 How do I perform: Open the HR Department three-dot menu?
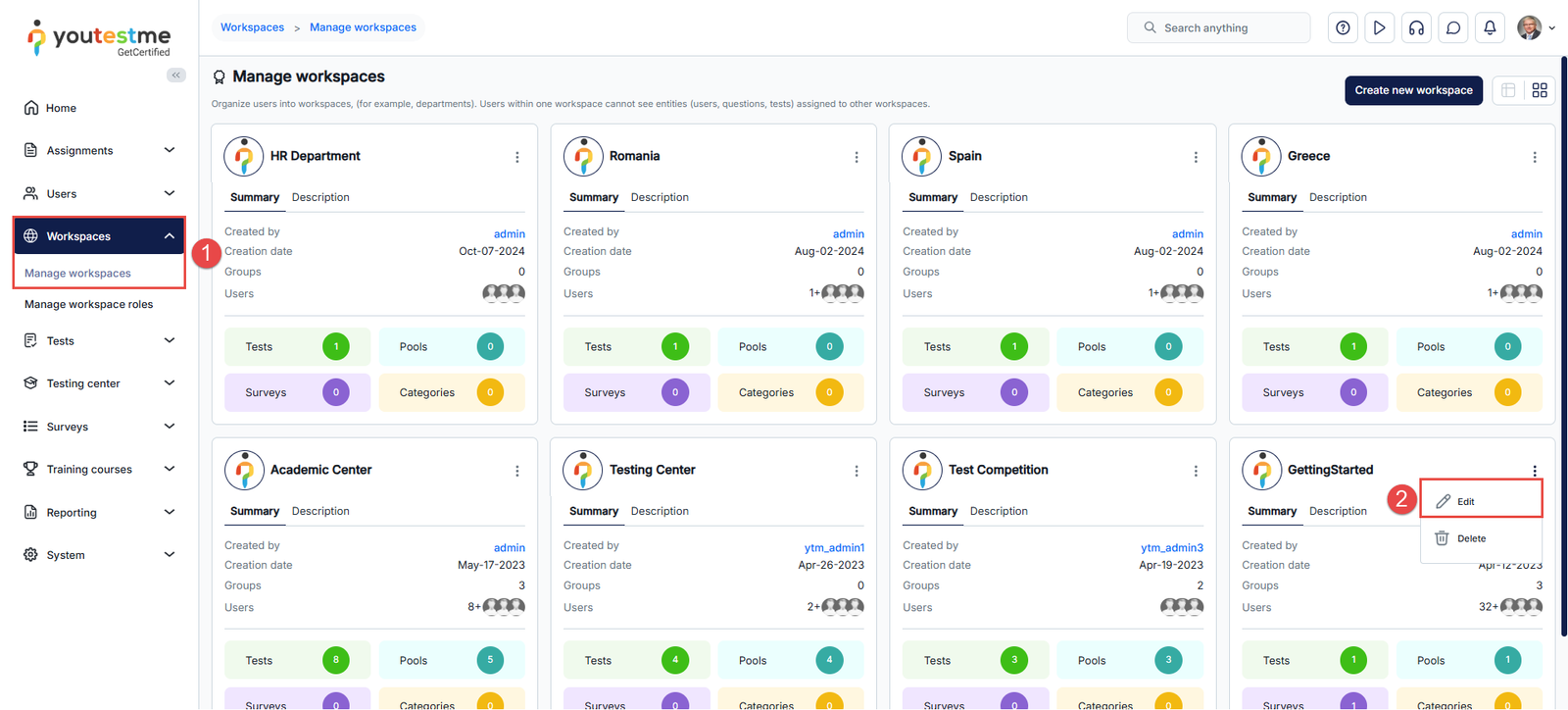pyautogui.click(x=517, y=157)
